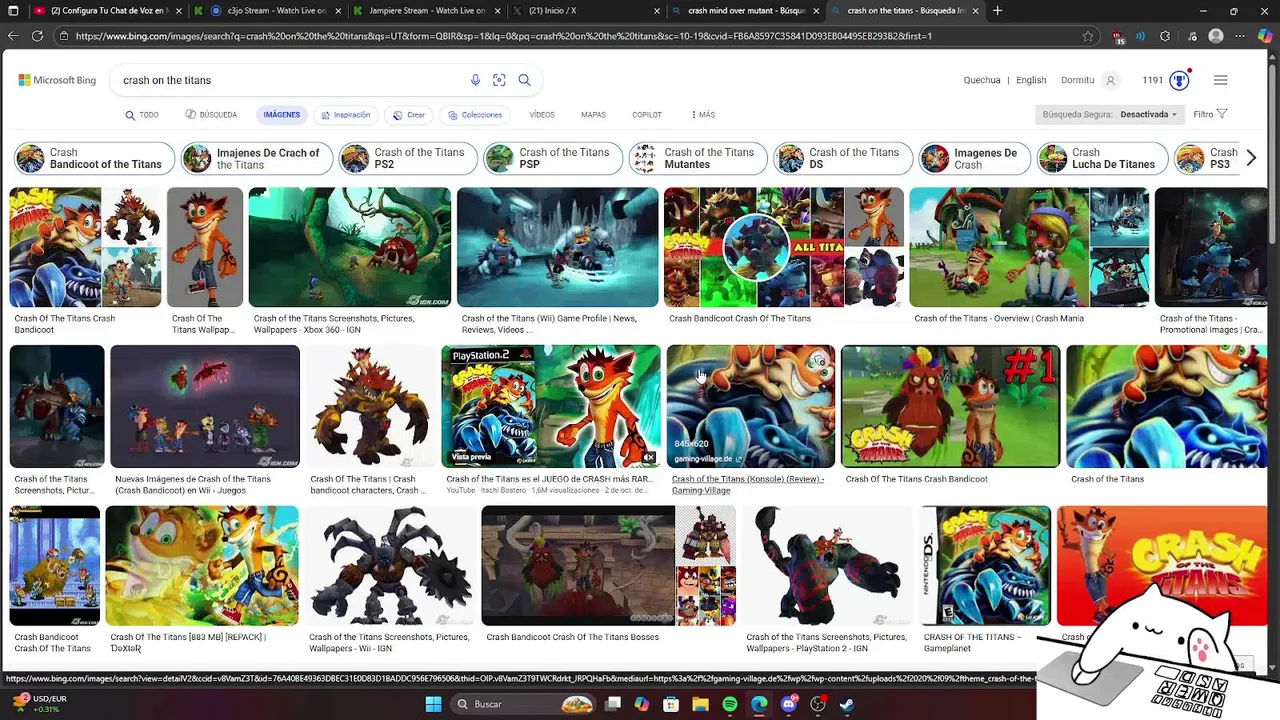The width and height of the screenshot is (1280, 720).
Task: Open Microsoft Edge taskbar icon
Action: [x=759, y=704]
